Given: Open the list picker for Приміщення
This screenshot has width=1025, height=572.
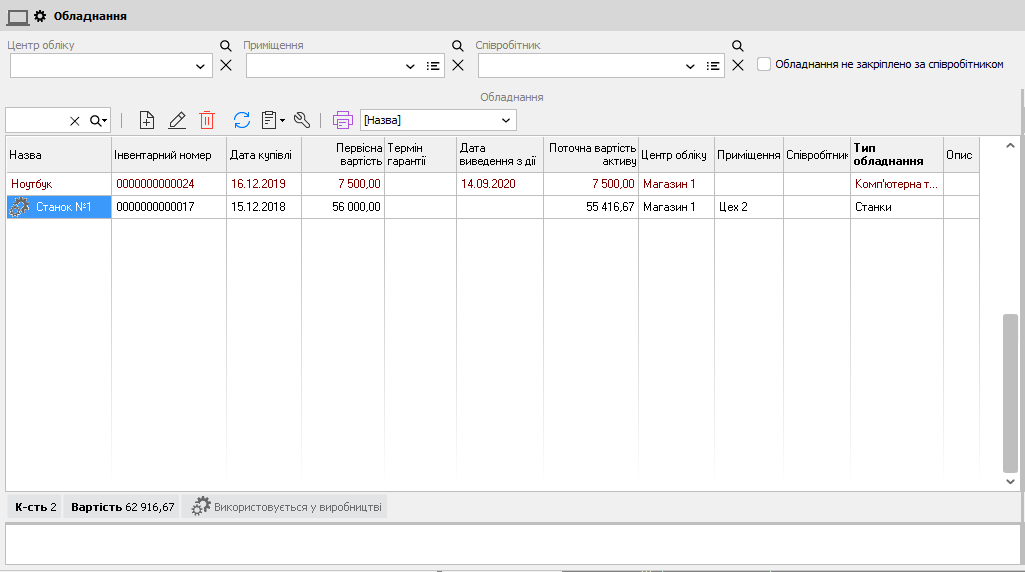Looking at the screenshot, I should pos(433,66).
